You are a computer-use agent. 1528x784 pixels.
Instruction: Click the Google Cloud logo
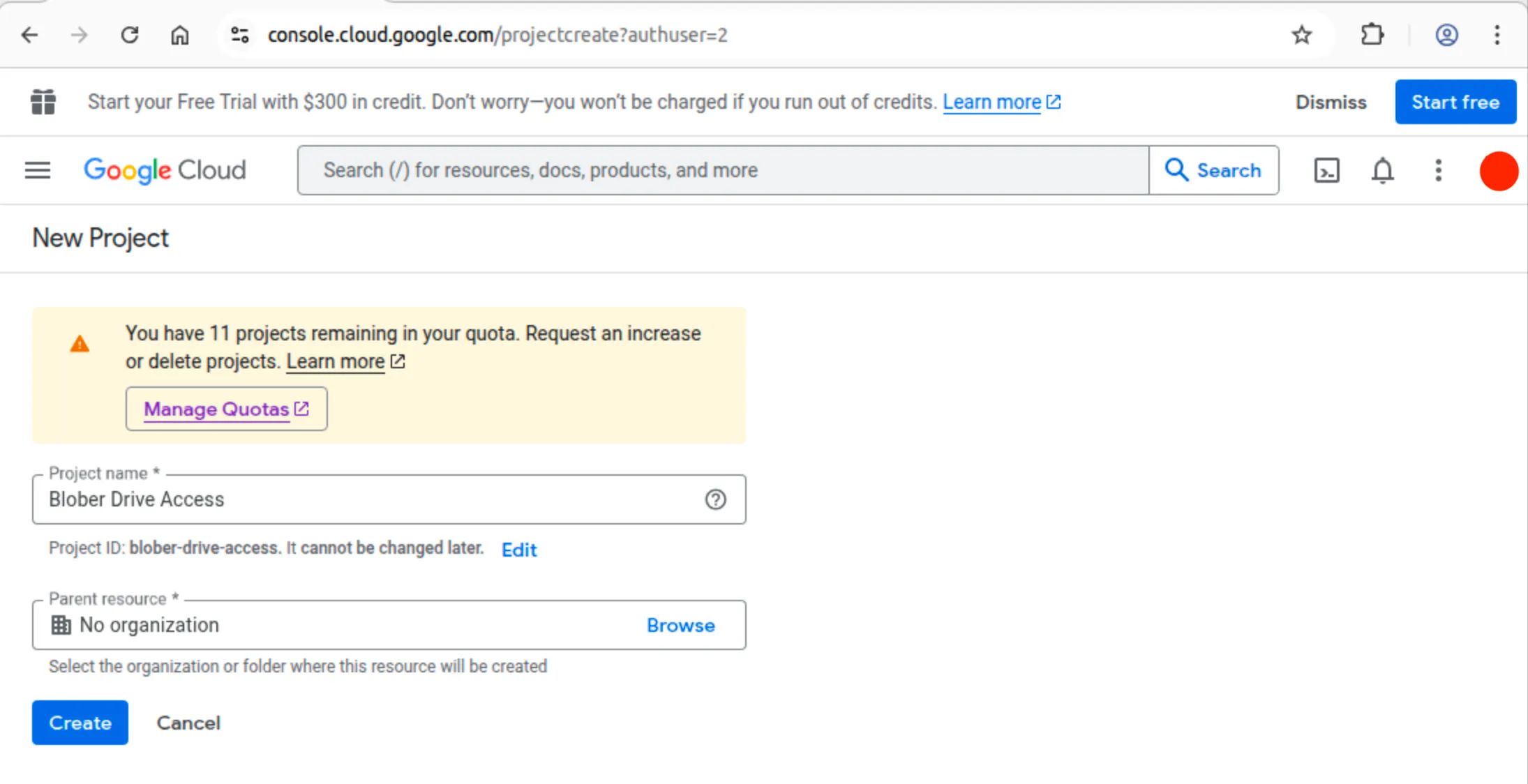pyautogui.click(x=165, y=169)
